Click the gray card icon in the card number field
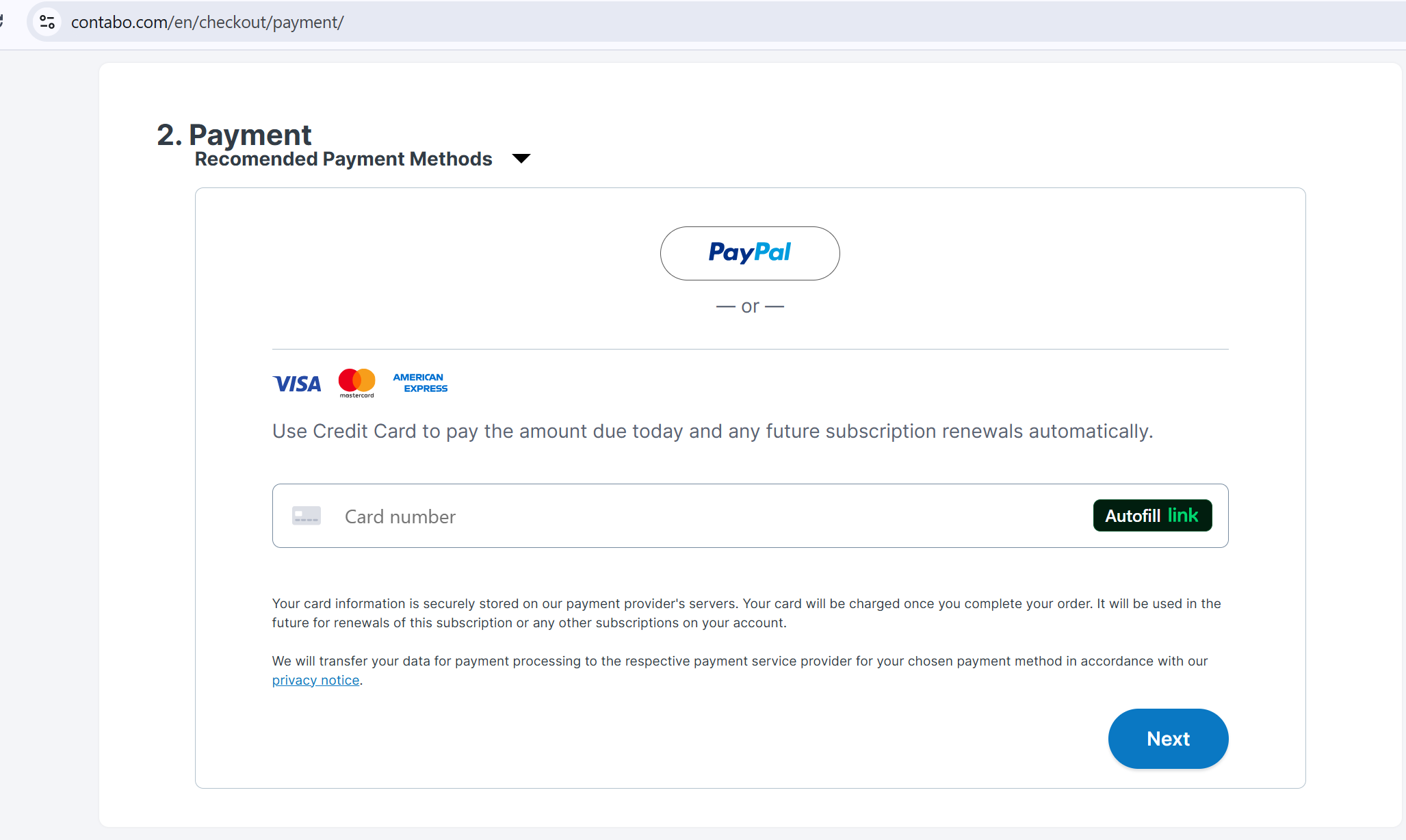Image resolution: width=1406 pixels, height=840 pixels. tap(307, 516)
